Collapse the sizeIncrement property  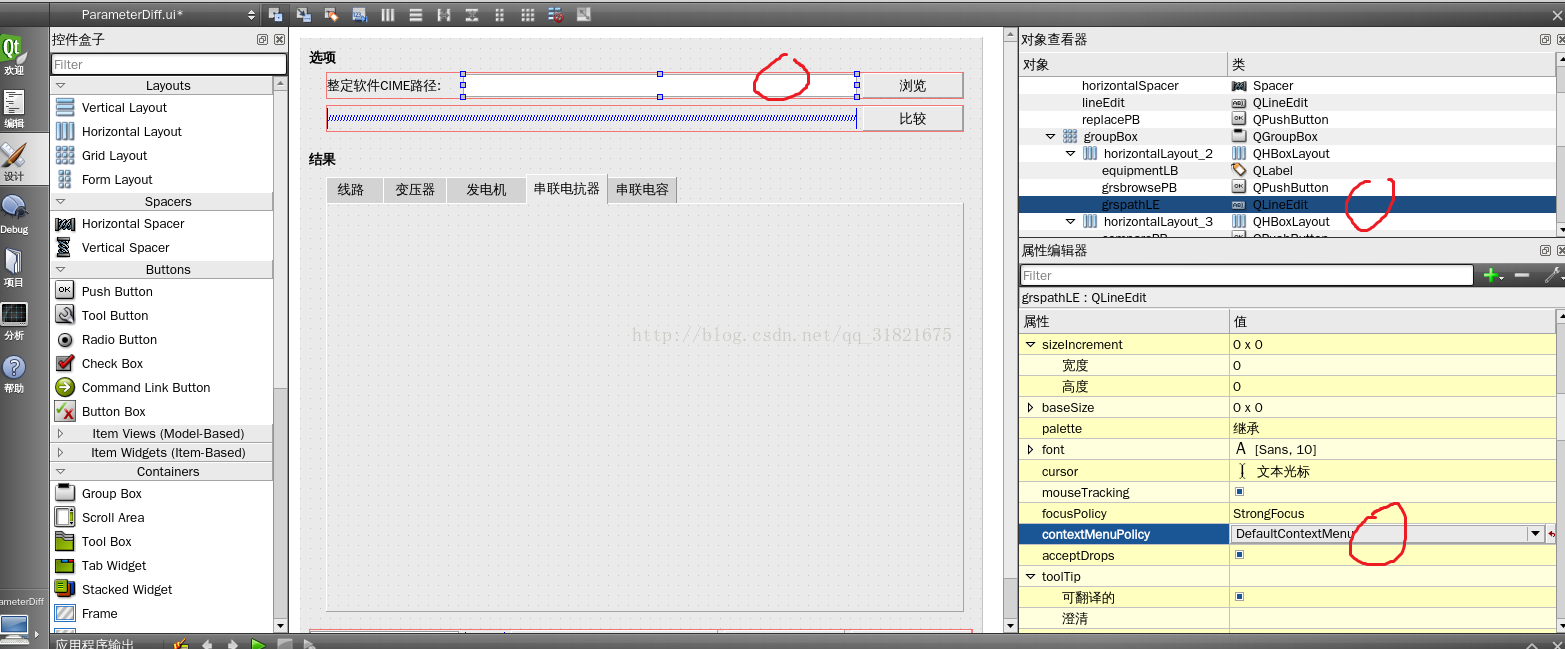tap(1030, 344)
